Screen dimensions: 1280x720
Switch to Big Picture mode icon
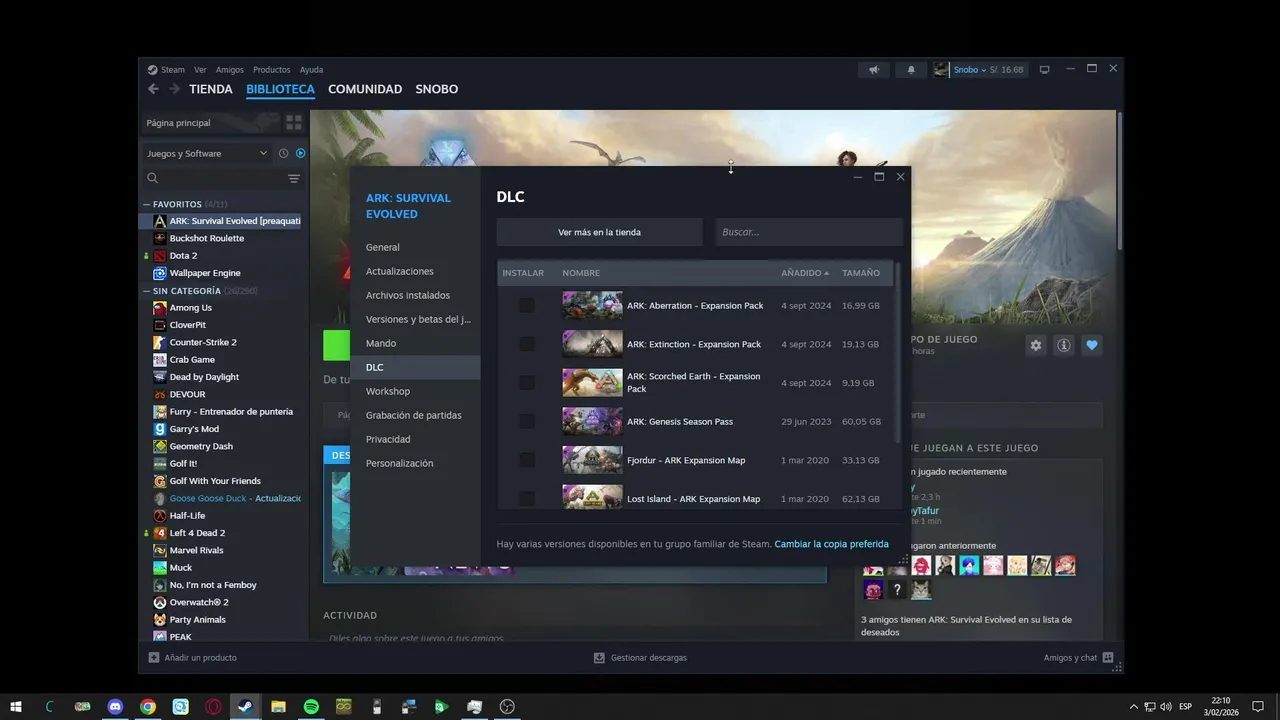[1045, 70]
